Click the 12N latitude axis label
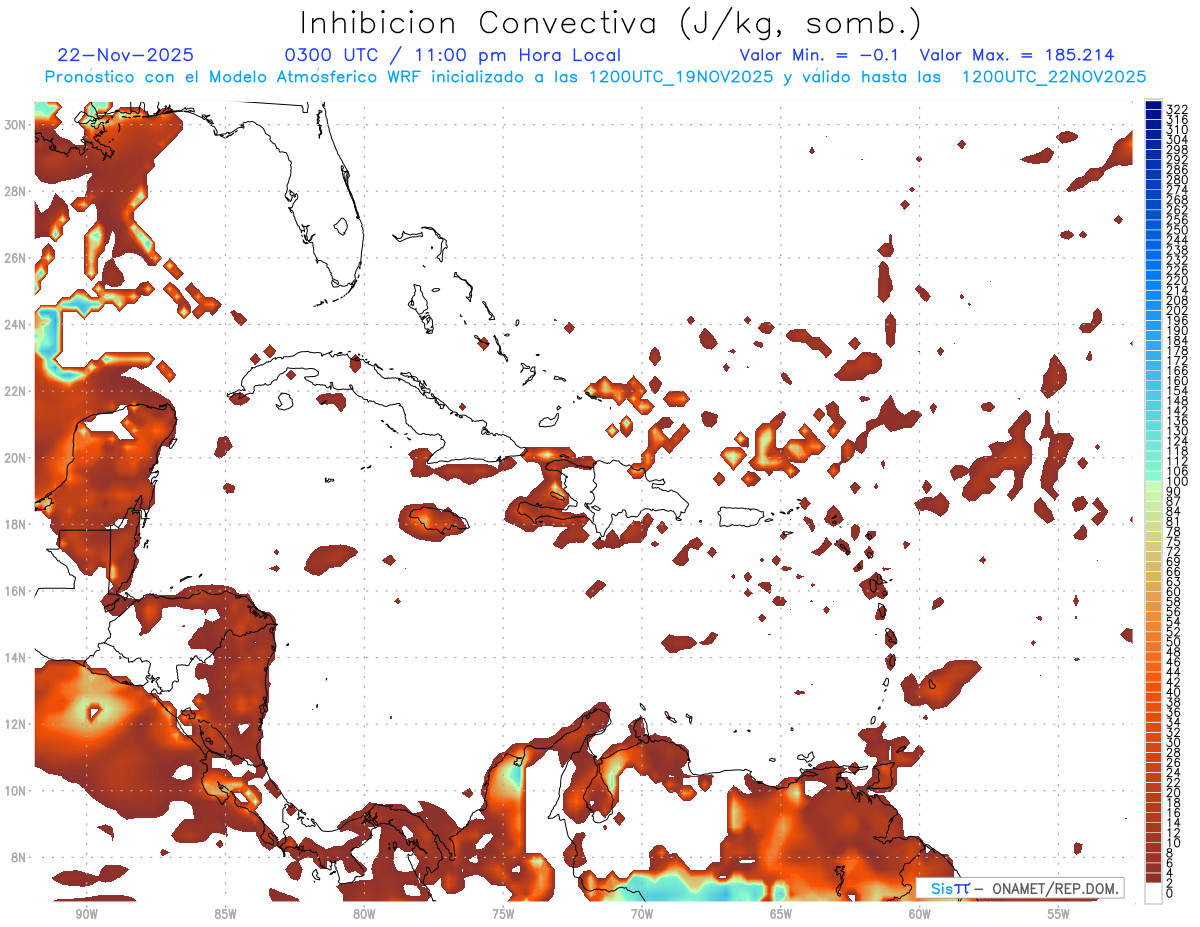The width and height of the screenshot is (1200, 927). [x=15, y=723]
